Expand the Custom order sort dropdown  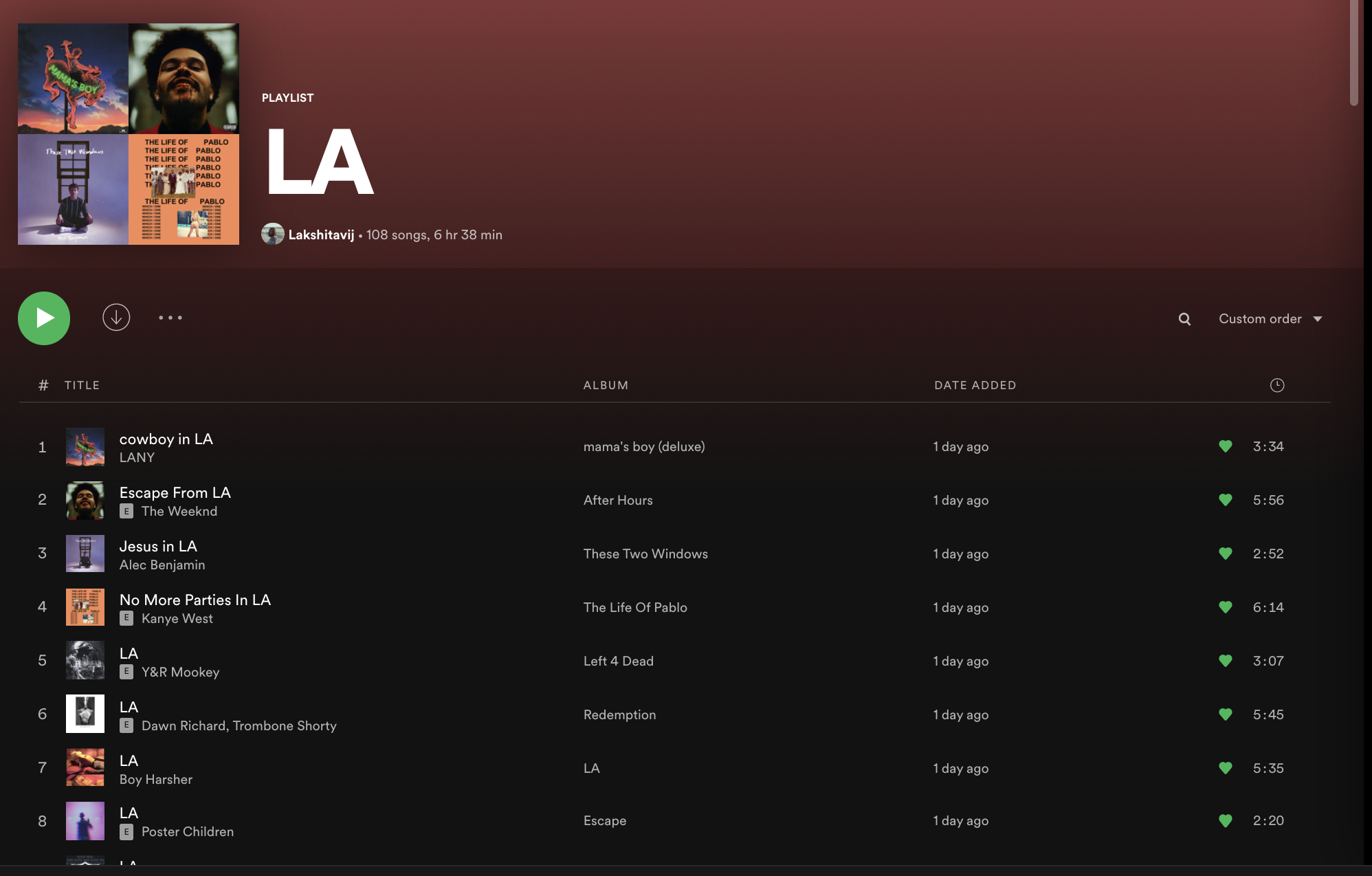[x=1260, y=319]
